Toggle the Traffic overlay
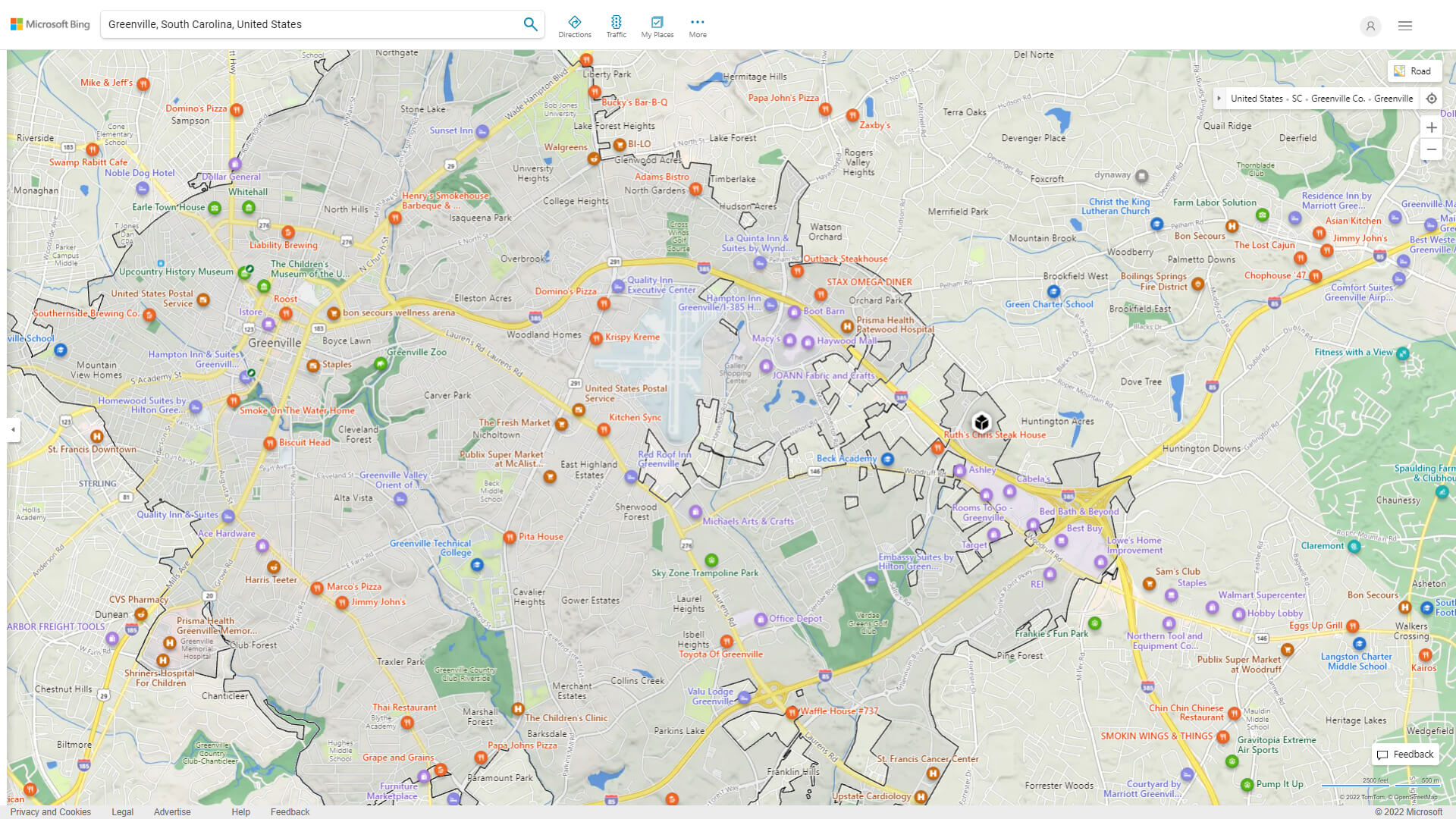Screen dimensions: 1456x819 tap(616, 25)
